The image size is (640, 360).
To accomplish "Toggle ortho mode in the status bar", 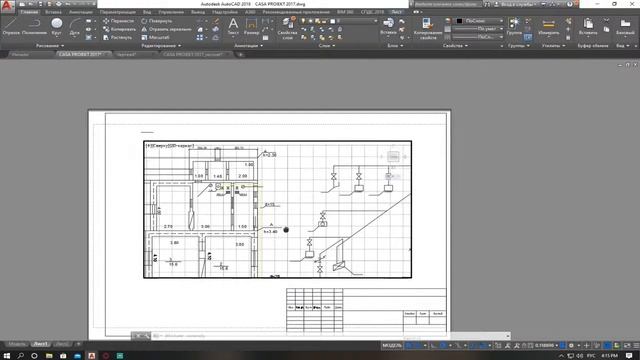I will [433, 345].
